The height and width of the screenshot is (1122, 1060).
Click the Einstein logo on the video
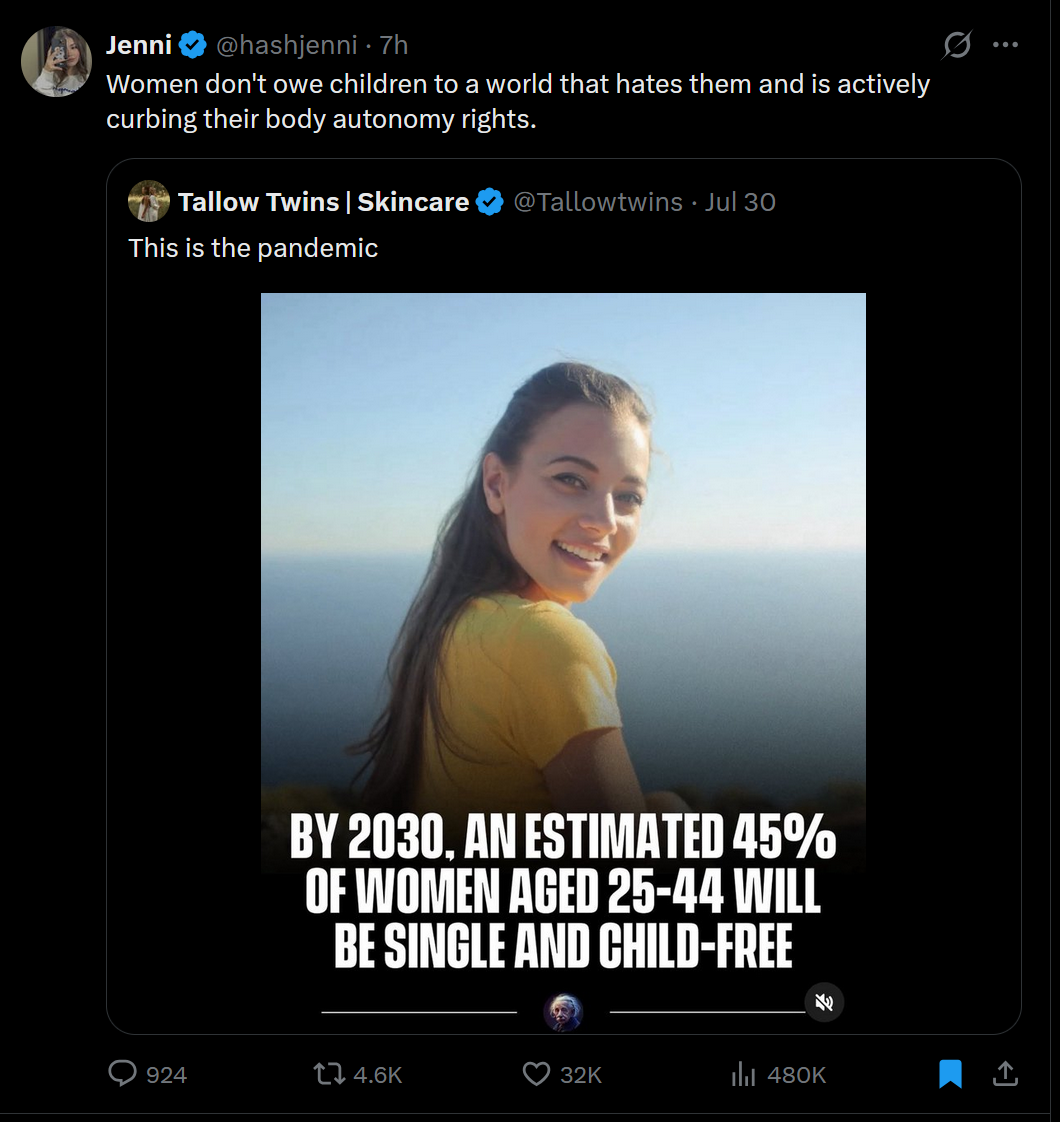(x=563, y=1011)
